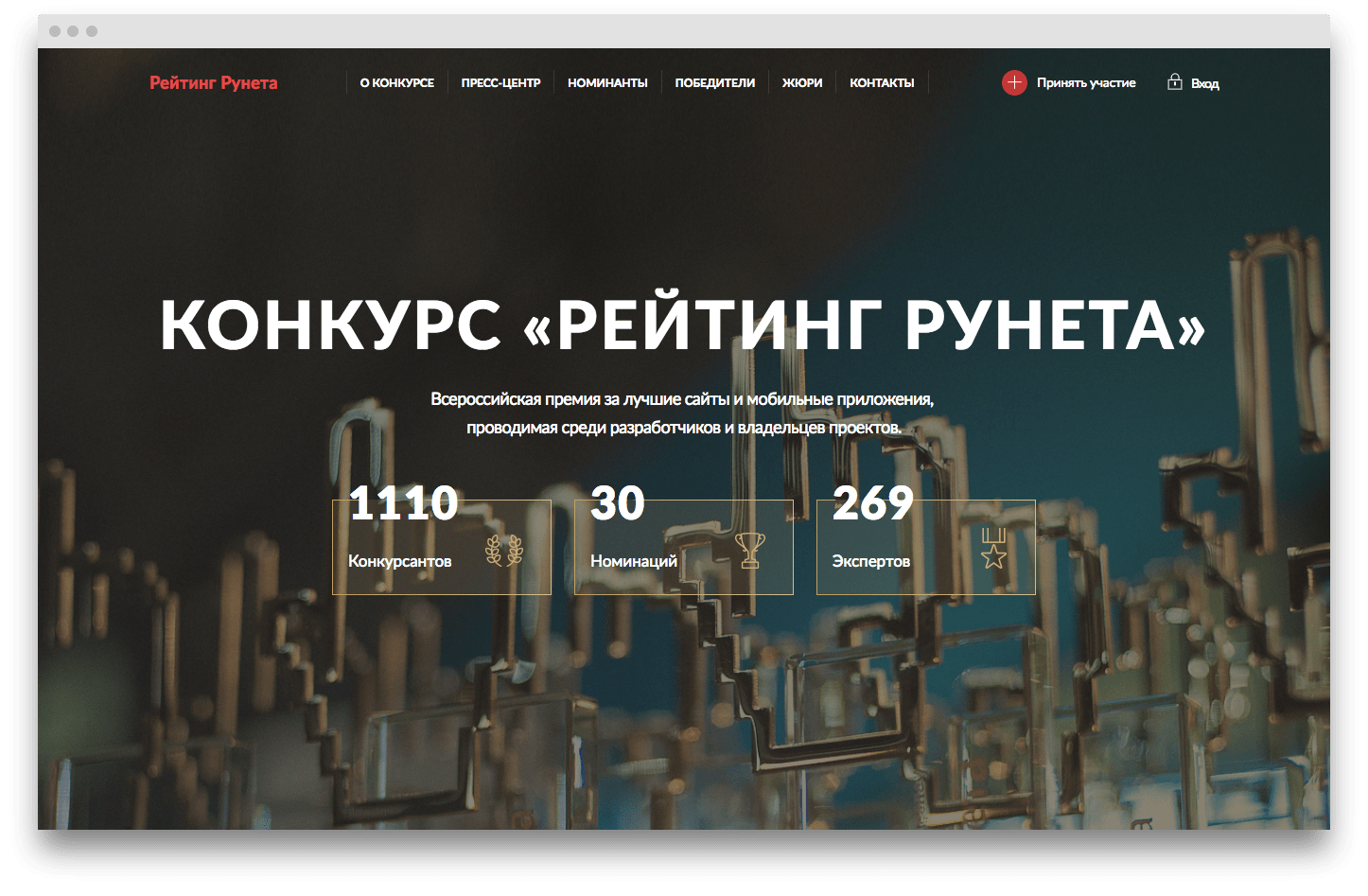Click the red plus icon beside Принять участие
This screenshot has height=896, width=1368.
point(1014,82)
